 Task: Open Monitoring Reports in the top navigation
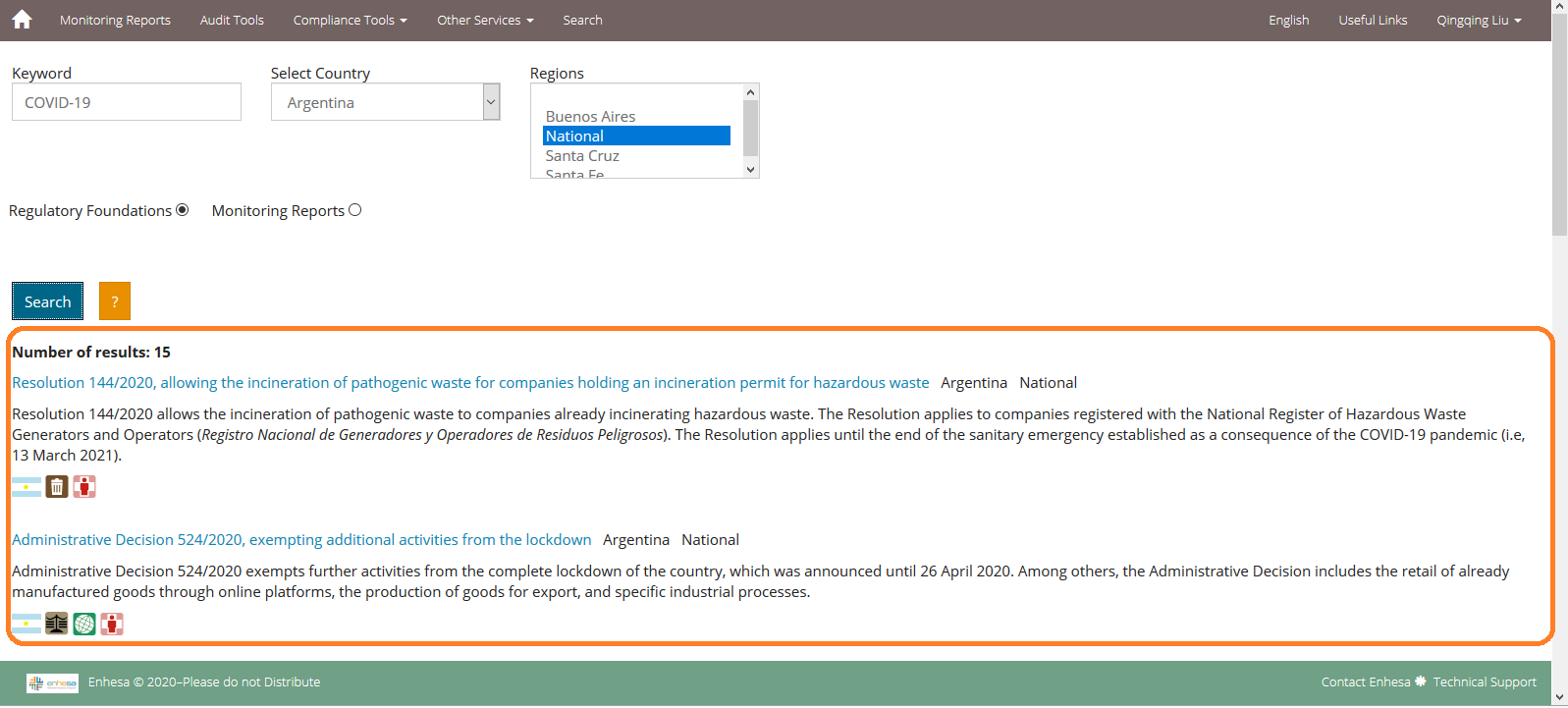tap(115, 20)
